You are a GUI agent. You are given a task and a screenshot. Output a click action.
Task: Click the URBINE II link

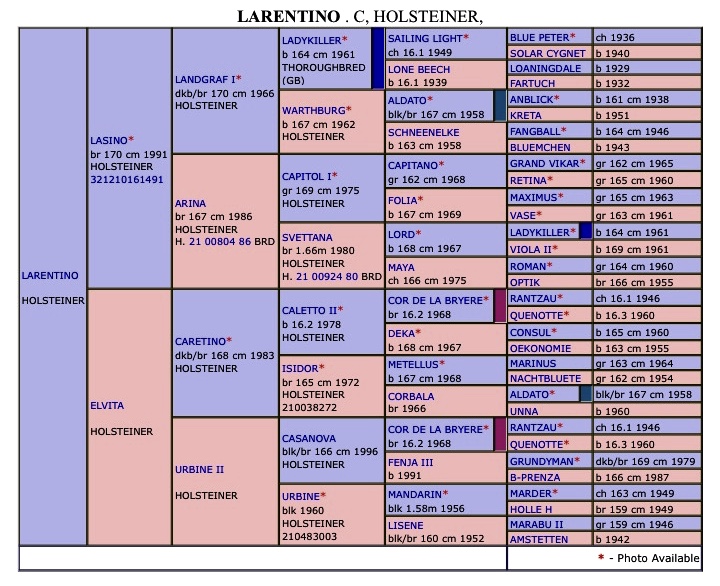click(x=200, y=469)
